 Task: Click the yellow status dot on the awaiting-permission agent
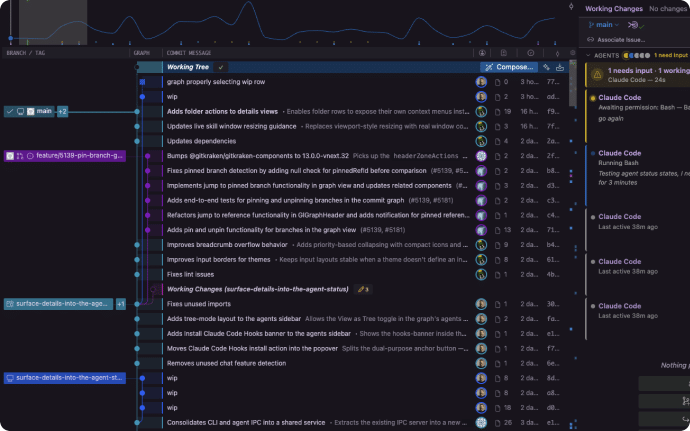(x=593, y=98)
